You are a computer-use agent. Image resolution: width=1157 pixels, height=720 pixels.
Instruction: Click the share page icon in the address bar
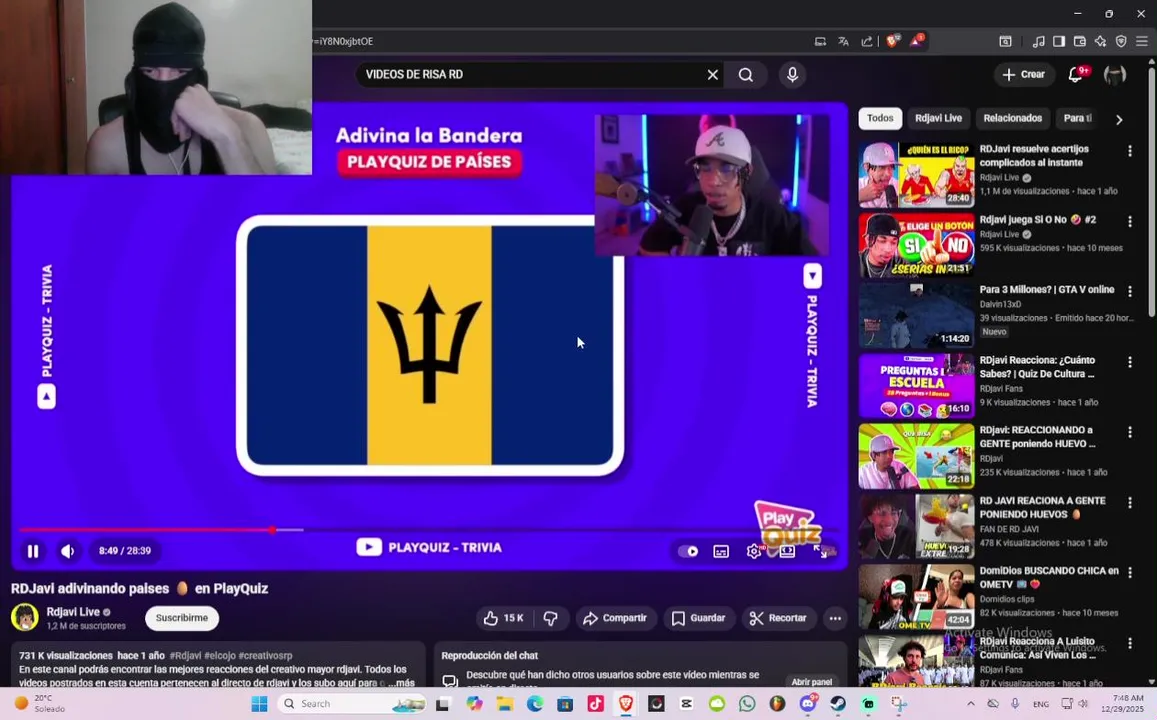click(x=867, y=41)
